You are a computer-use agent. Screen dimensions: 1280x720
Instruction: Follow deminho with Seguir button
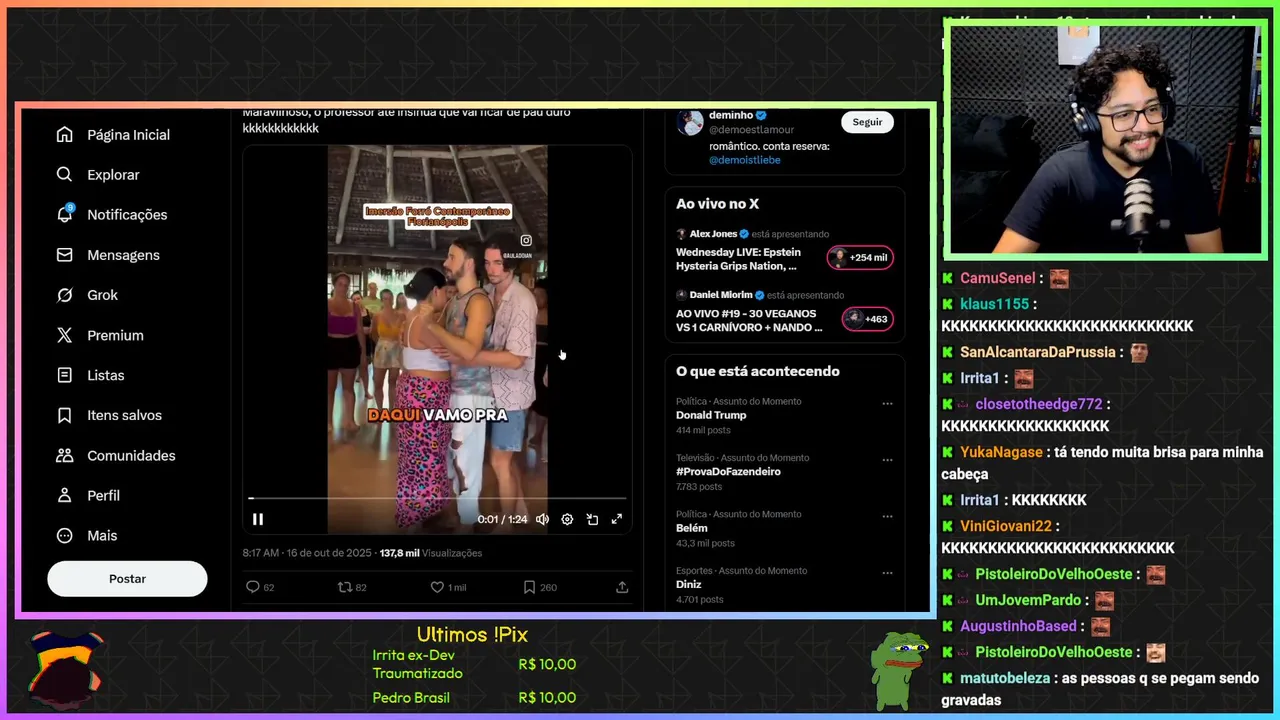[x=867, y=122]
